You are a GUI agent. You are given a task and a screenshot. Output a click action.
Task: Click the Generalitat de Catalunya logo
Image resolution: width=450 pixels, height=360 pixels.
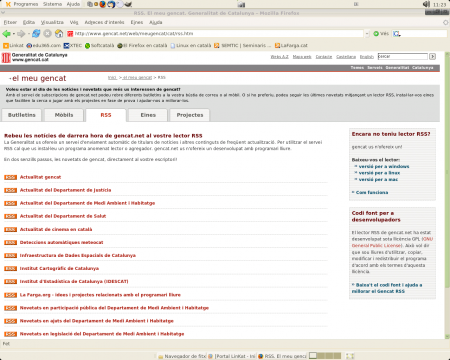coord(35,57)
